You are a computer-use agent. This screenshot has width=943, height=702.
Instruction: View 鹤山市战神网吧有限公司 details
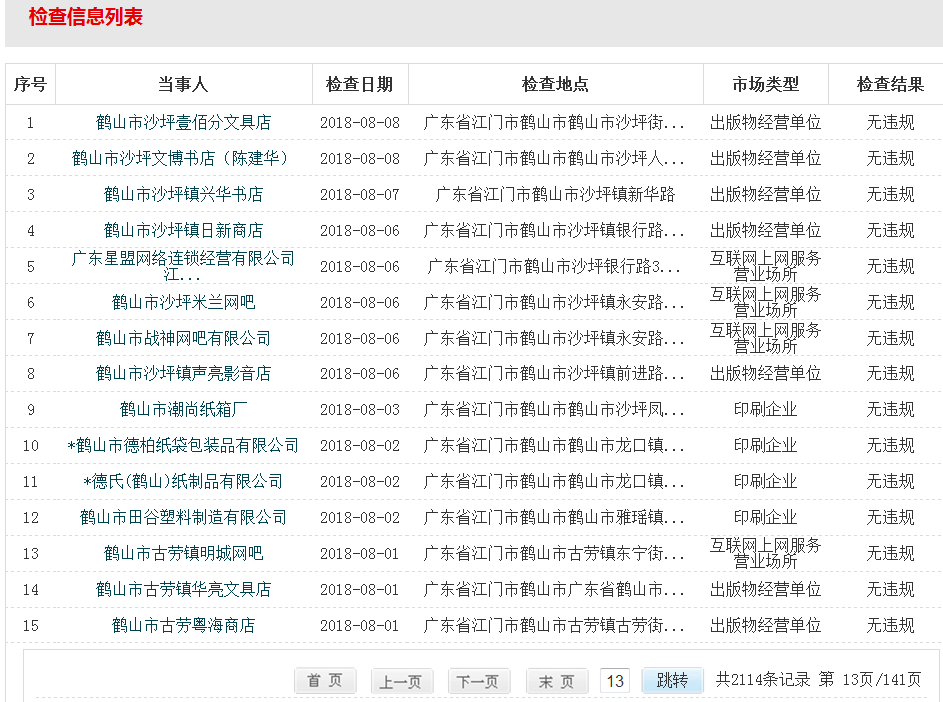tap(183, 339)
